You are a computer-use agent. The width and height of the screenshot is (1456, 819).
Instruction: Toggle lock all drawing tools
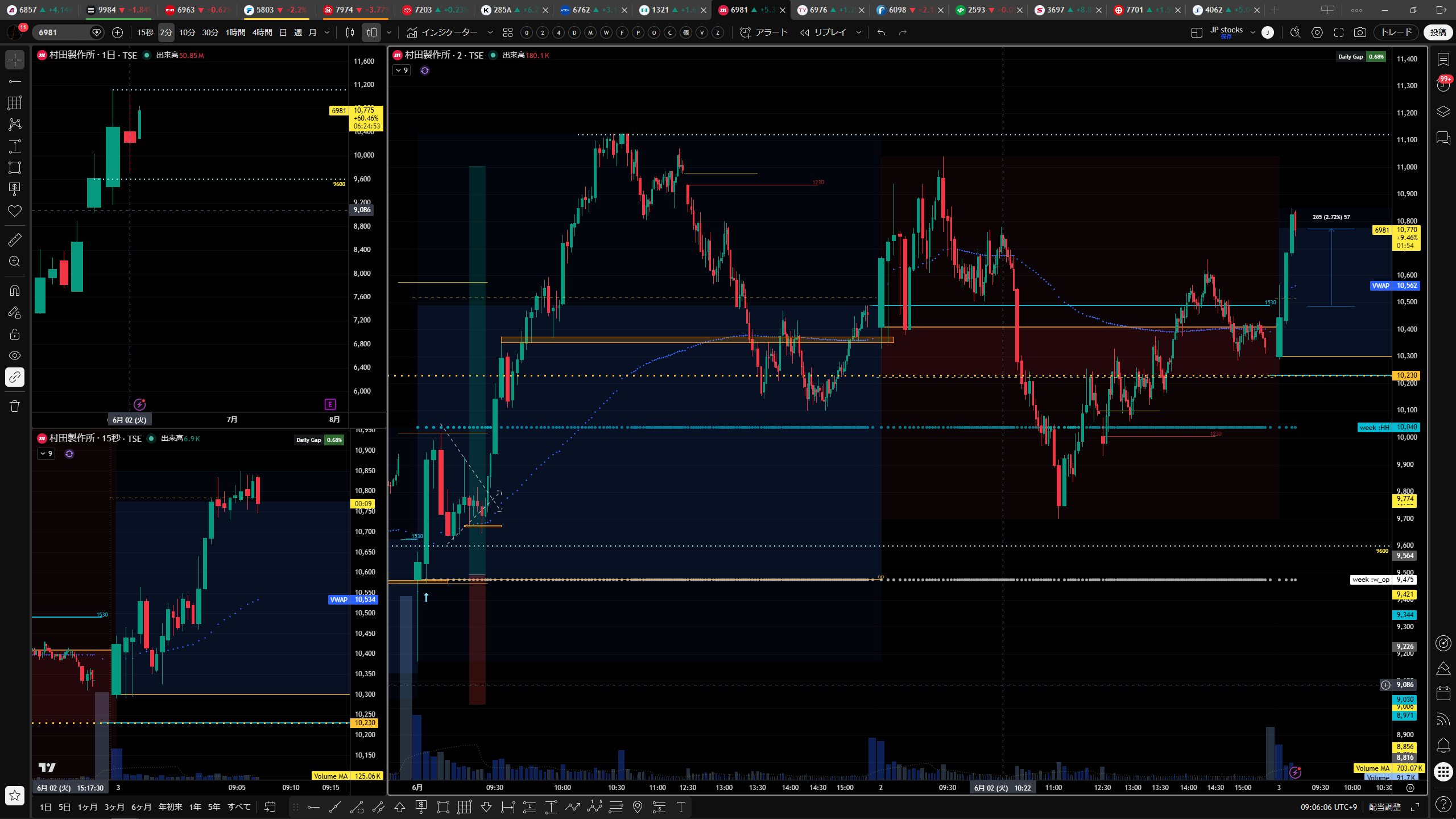(x=15, y=334)
